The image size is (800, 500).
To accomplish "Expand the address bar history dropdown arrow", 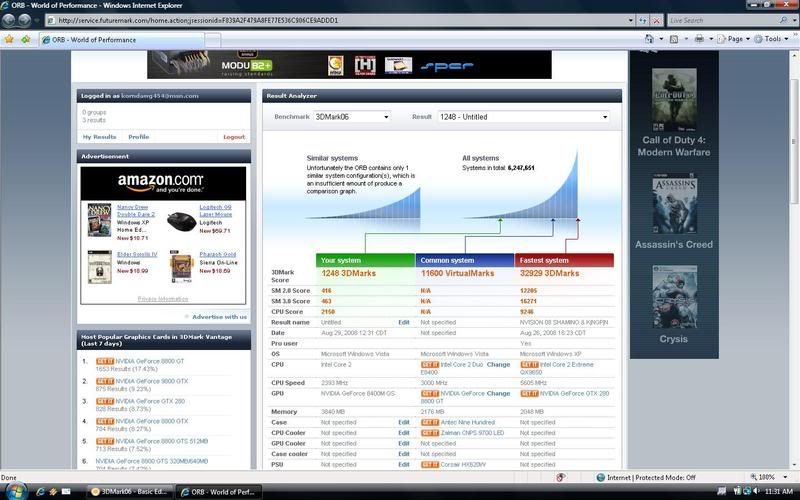I will click(631, 20).
